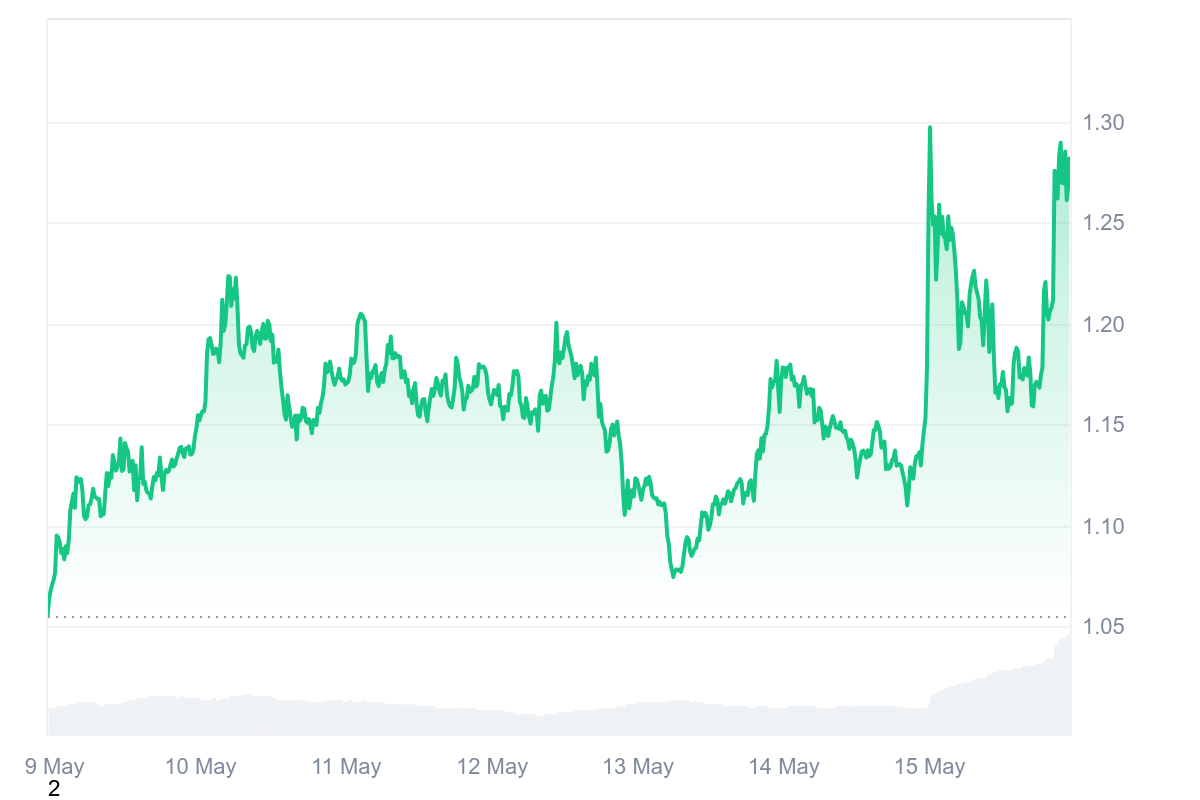The height and width of the screenshot is (800, 1200).
Task: Click the highest price peak near 15 May
Action: [x=930, y=128]
